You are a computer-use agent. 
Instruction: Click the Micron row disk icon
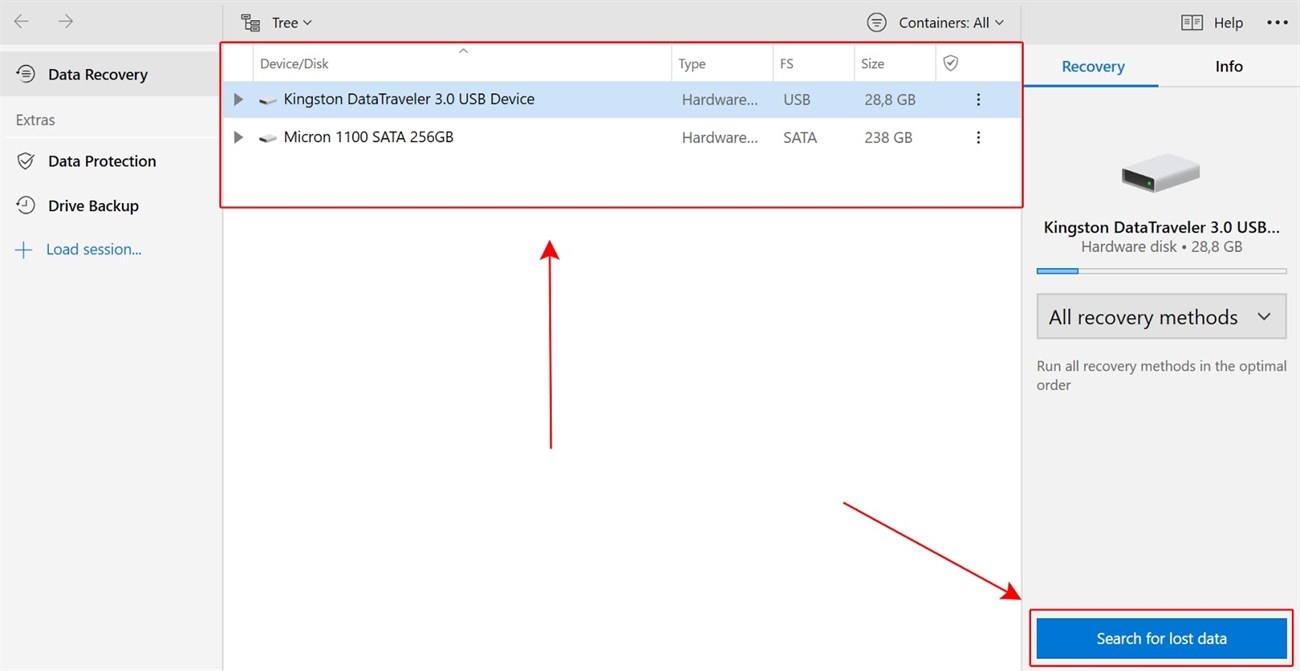pos(267,138)
